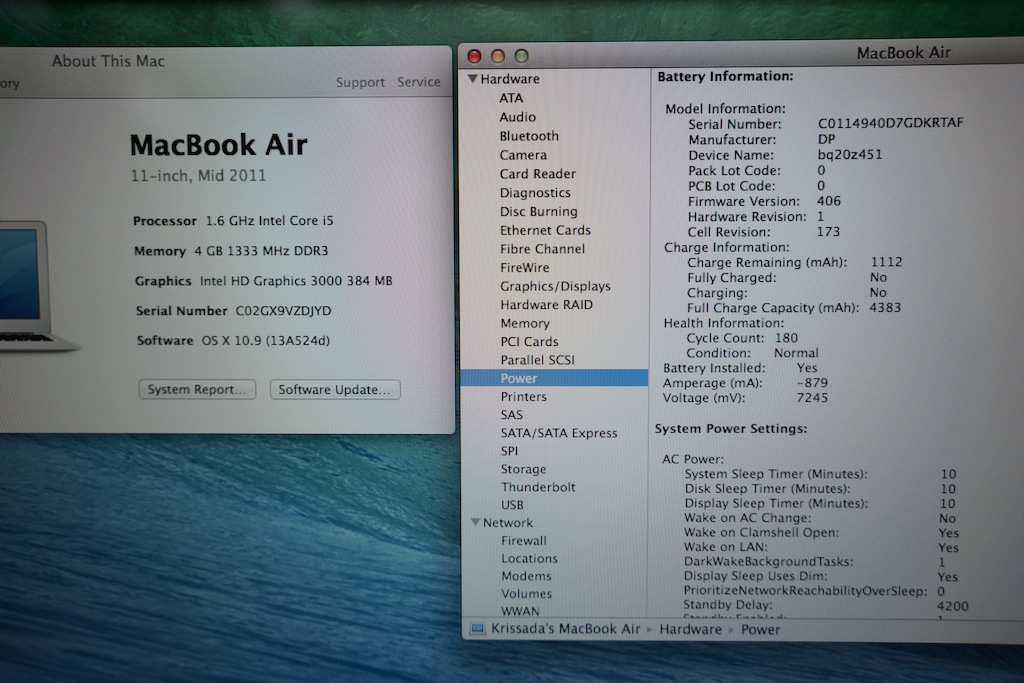Image resolution: width=1024 pixels, height=683 pixels.
Task: Select Diagnostics in the sidebar
Action: 535,193
